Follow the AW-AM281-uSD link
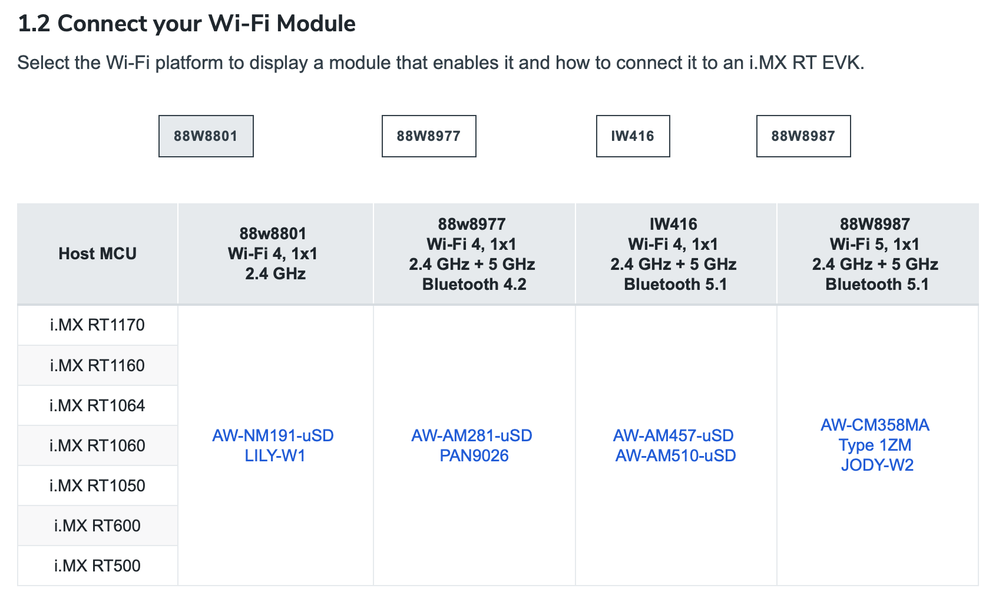Viewport: 999px width, 601px height. coord(472,436)
